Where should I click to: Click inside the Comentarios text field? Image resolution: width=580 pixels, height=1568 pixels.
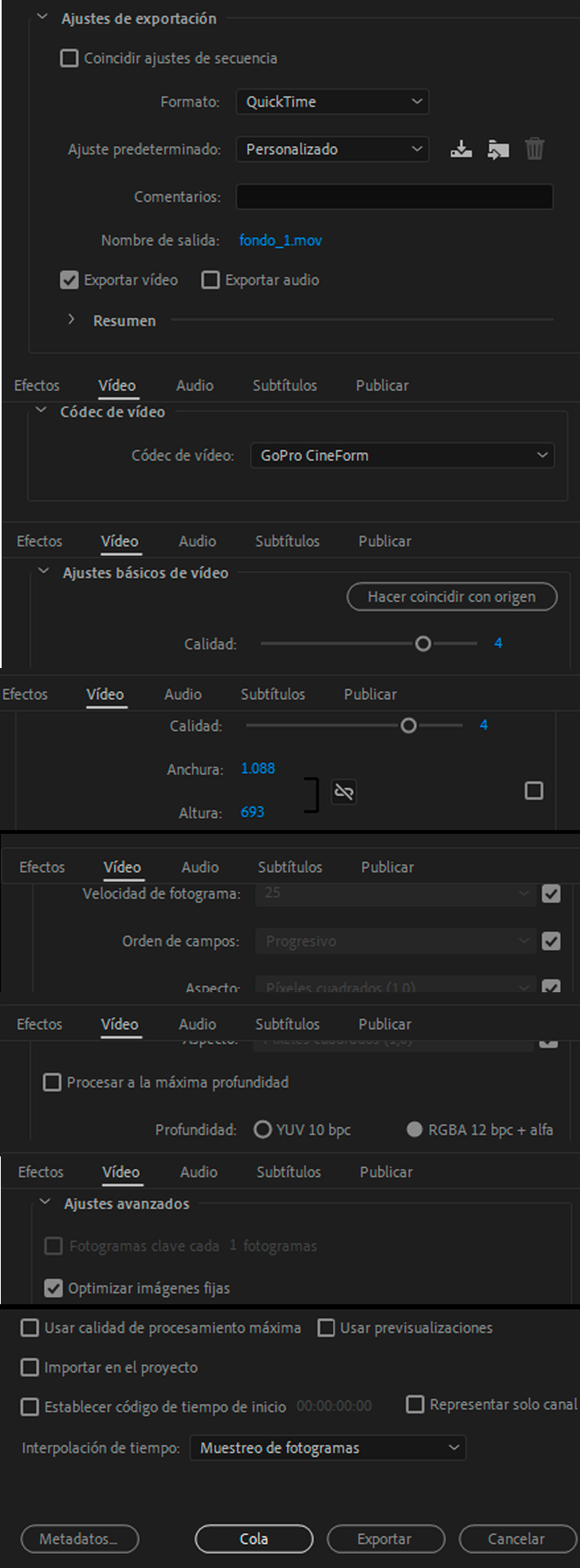pos(395,196)
